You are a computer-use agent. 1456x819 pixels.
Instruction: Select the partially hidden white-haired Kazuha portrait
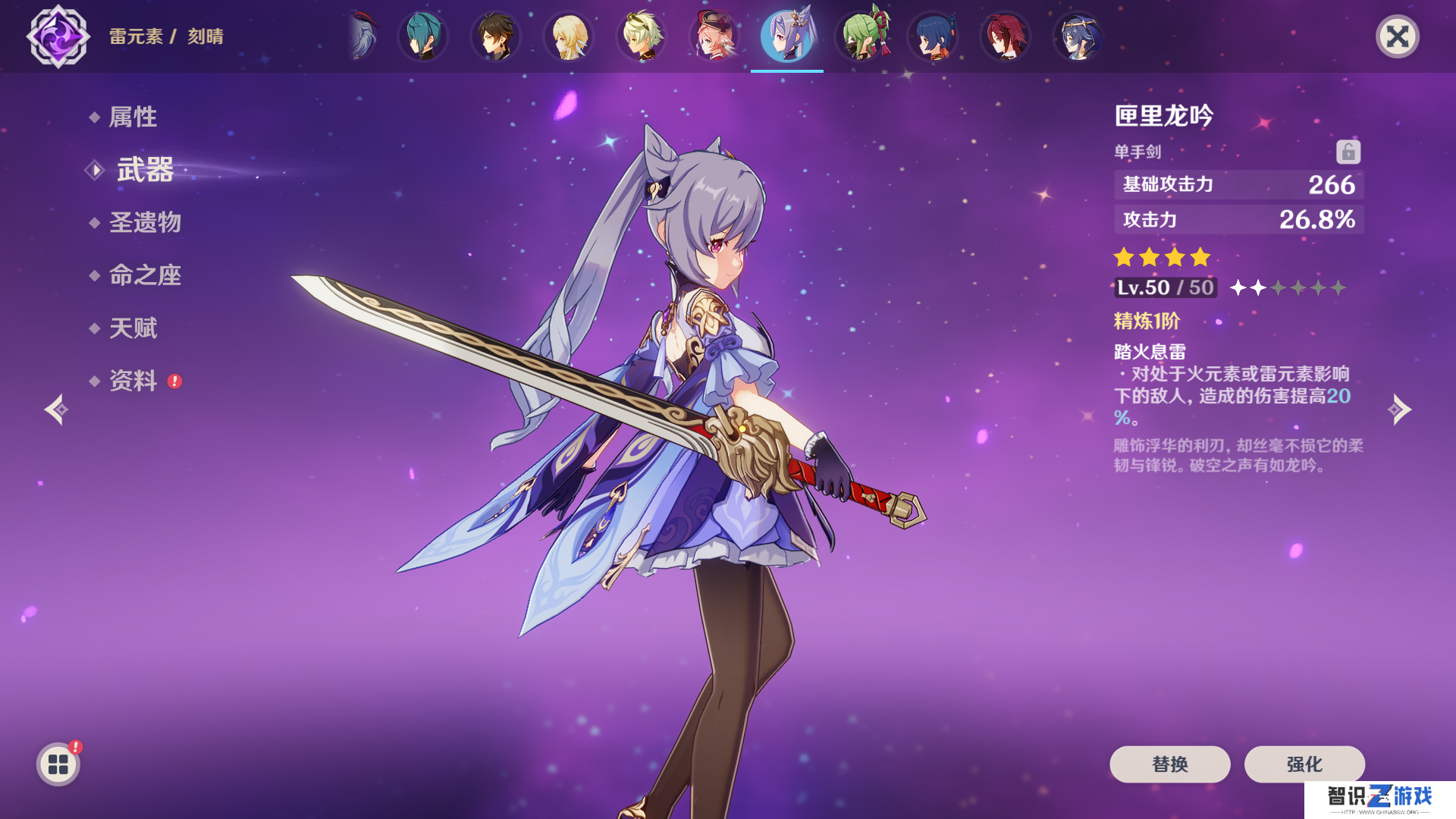[362, 36]
